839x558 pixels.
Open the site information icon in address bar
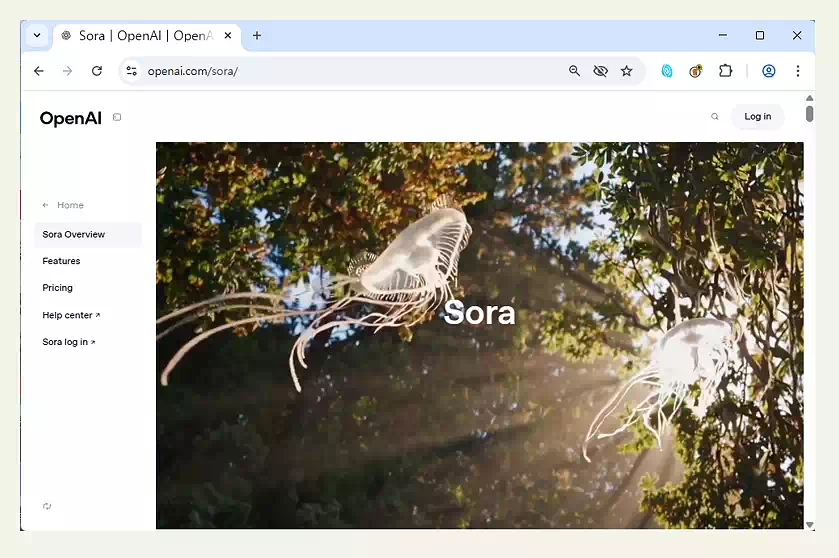(x=131, y=71)
